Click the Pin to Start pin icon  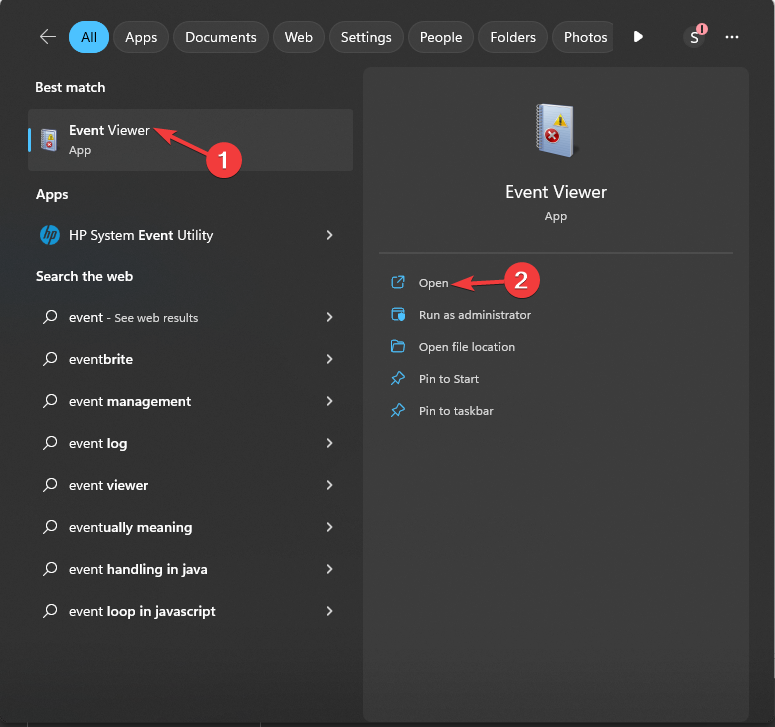(398, 378)
